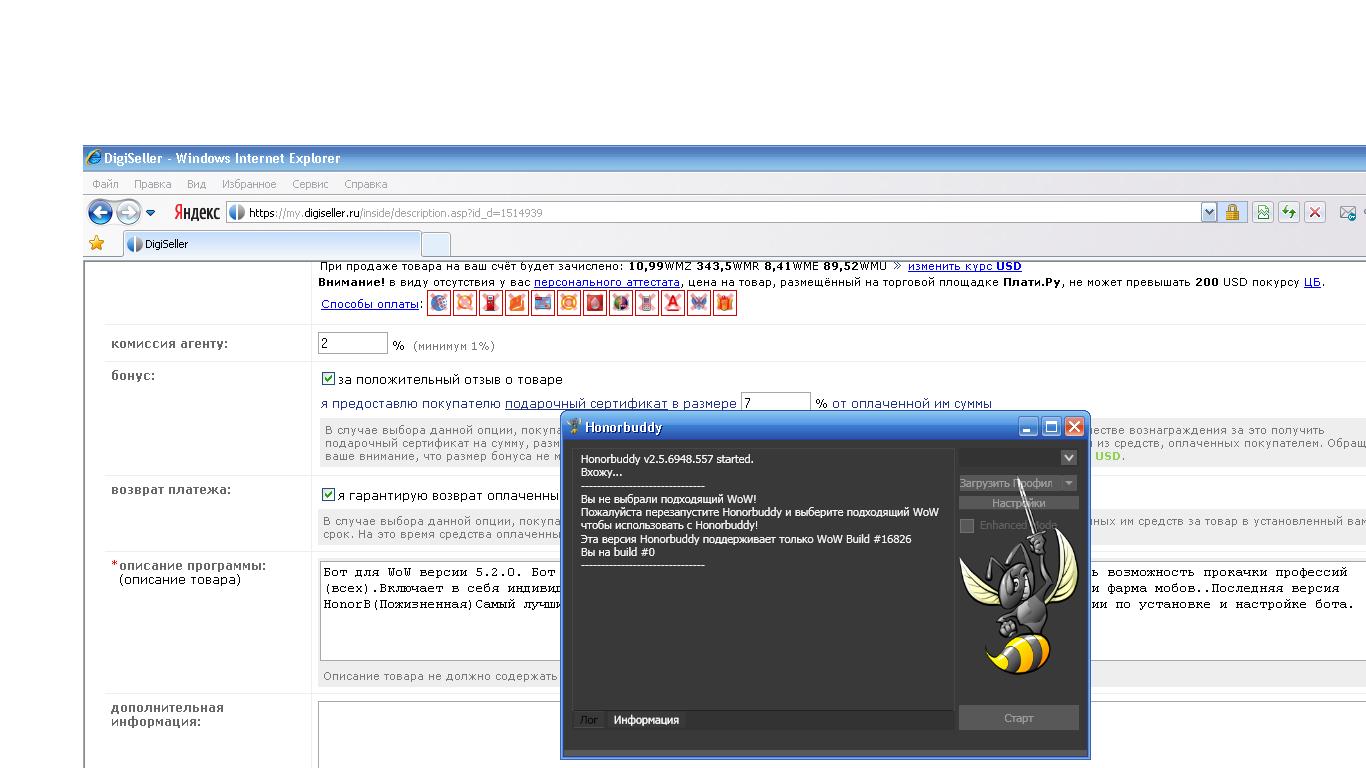Select the DigiSeller browser tab
This screenshot has width=1366, height=768.
(x=272, y=243)
